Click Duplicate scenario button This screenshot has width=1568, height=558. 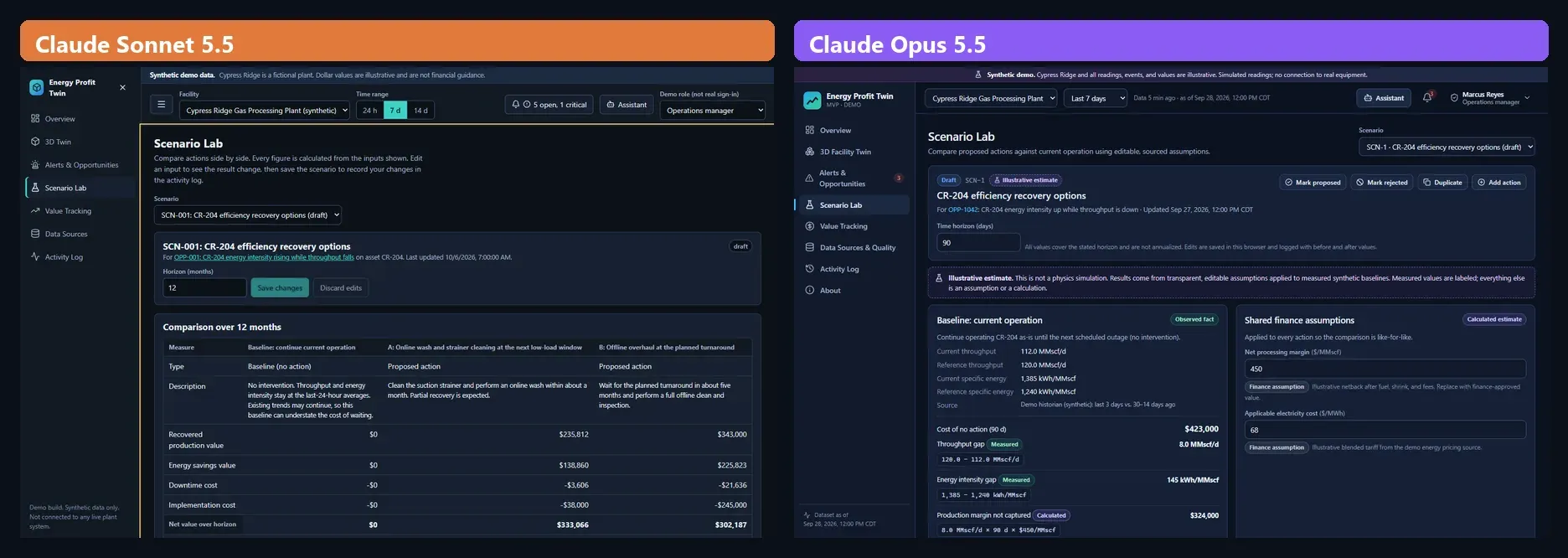tap(1442, 183)
